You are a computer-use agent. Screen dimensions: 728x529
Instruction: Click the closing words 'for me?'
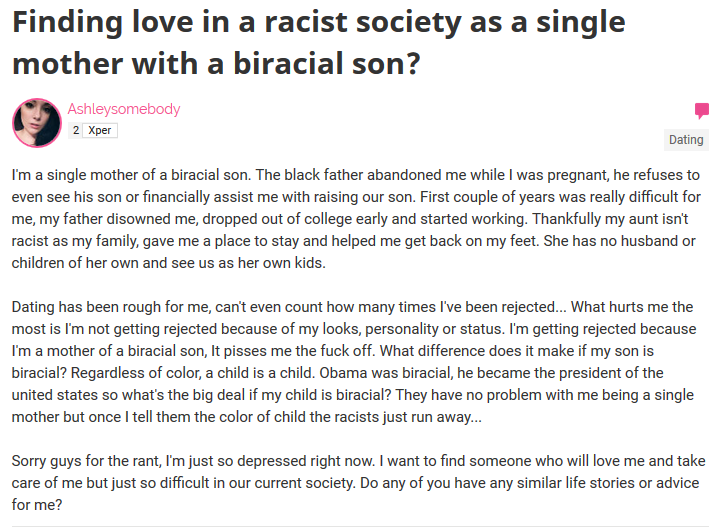[x=37, y=505]
